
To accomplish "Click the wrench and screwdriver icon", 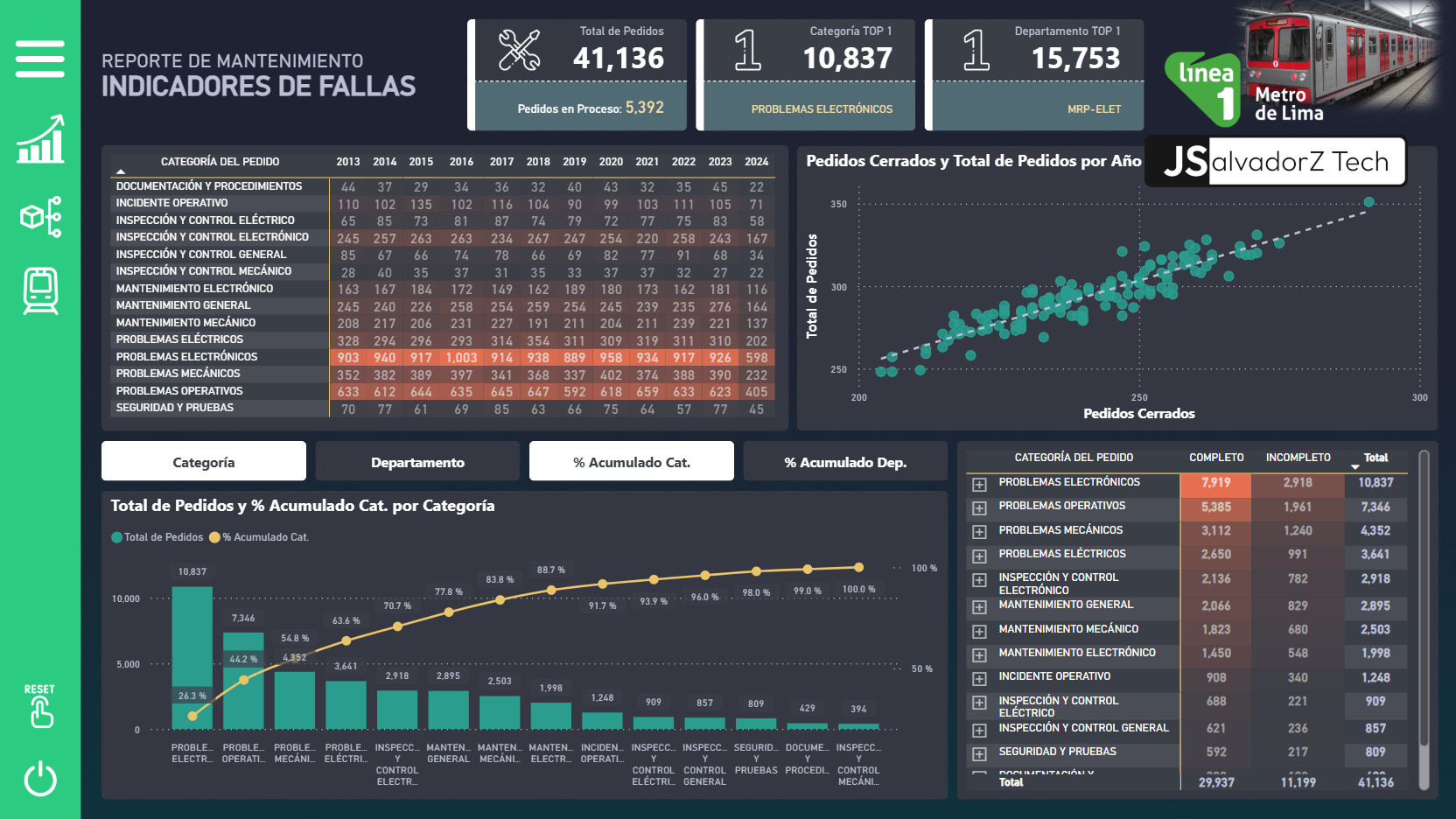I will [x=519, y=50].
